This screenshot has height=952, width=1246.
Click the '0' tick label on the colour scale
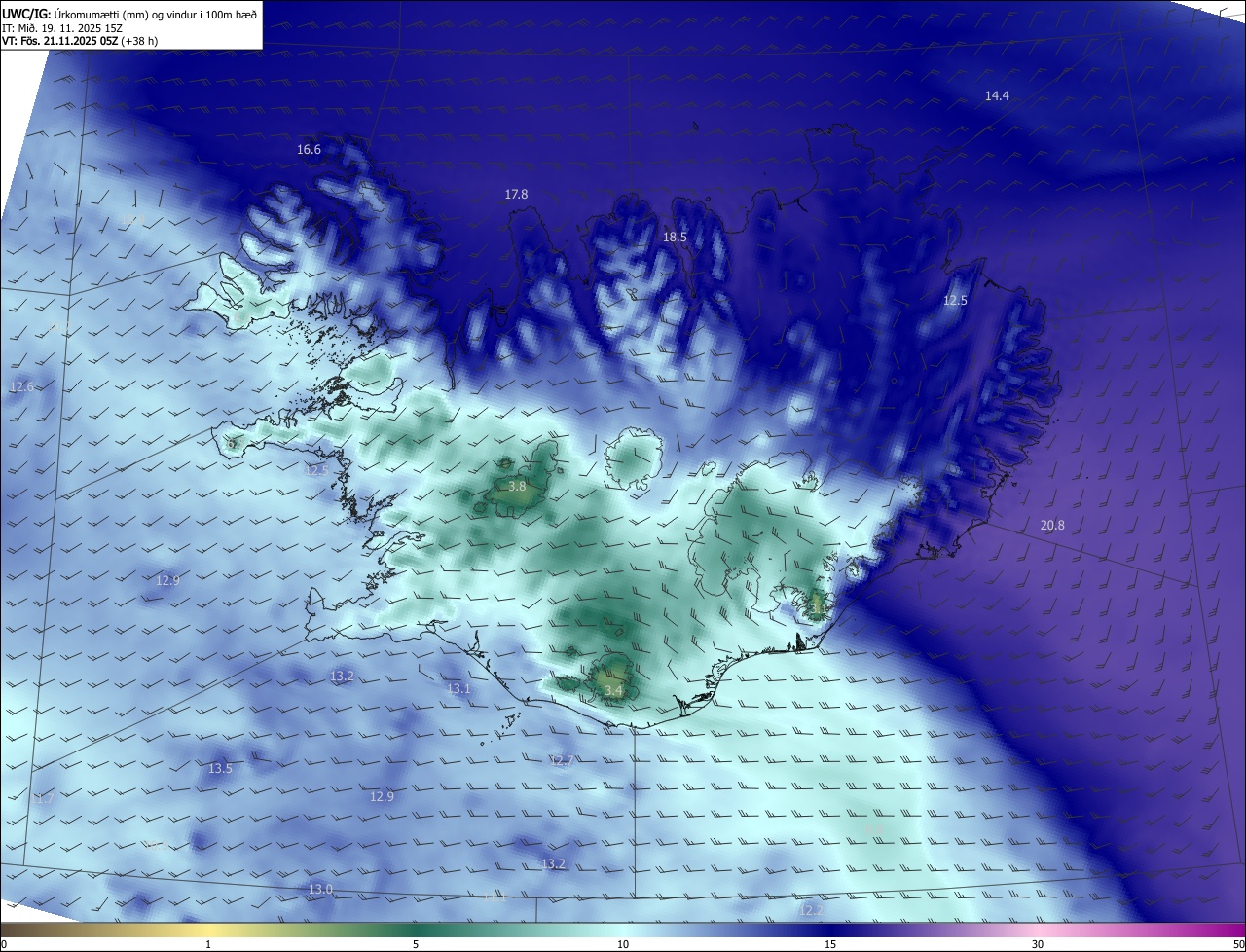[x=5, y=944]
